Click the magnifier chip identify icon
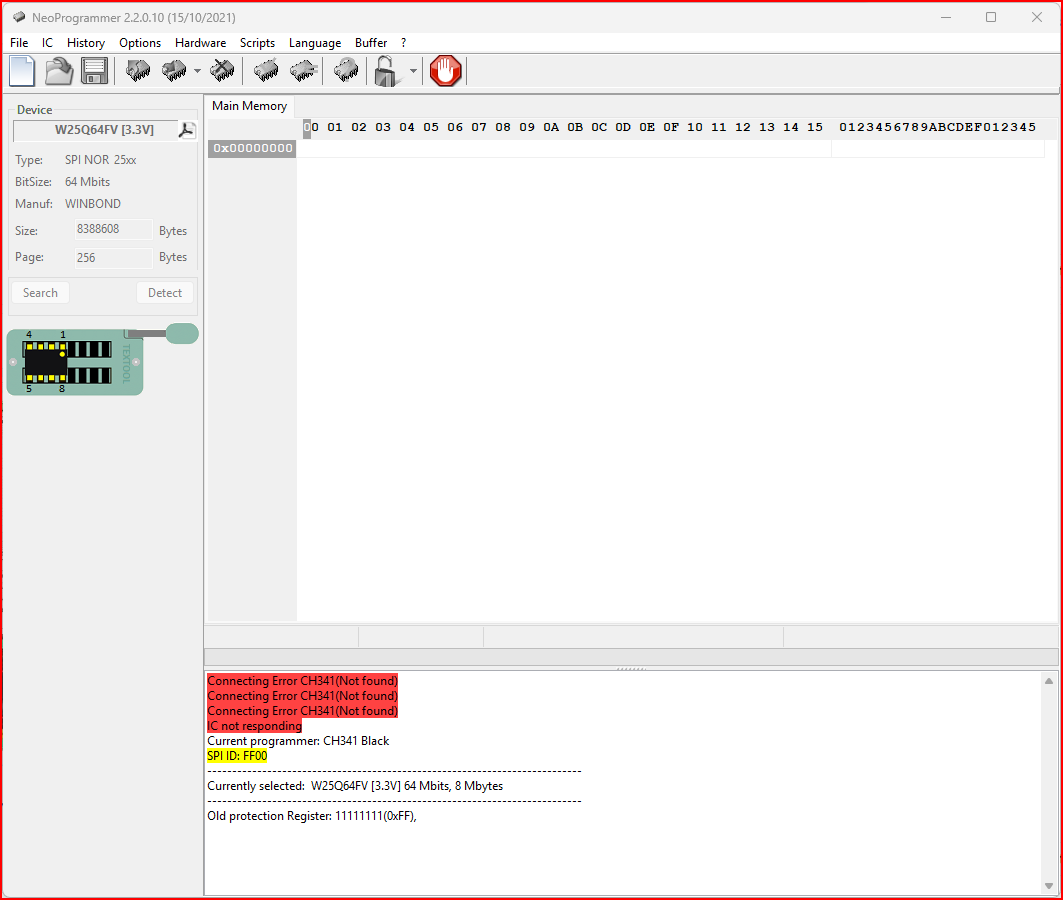This screenshot has width=1063, height=900. [345, 71]
